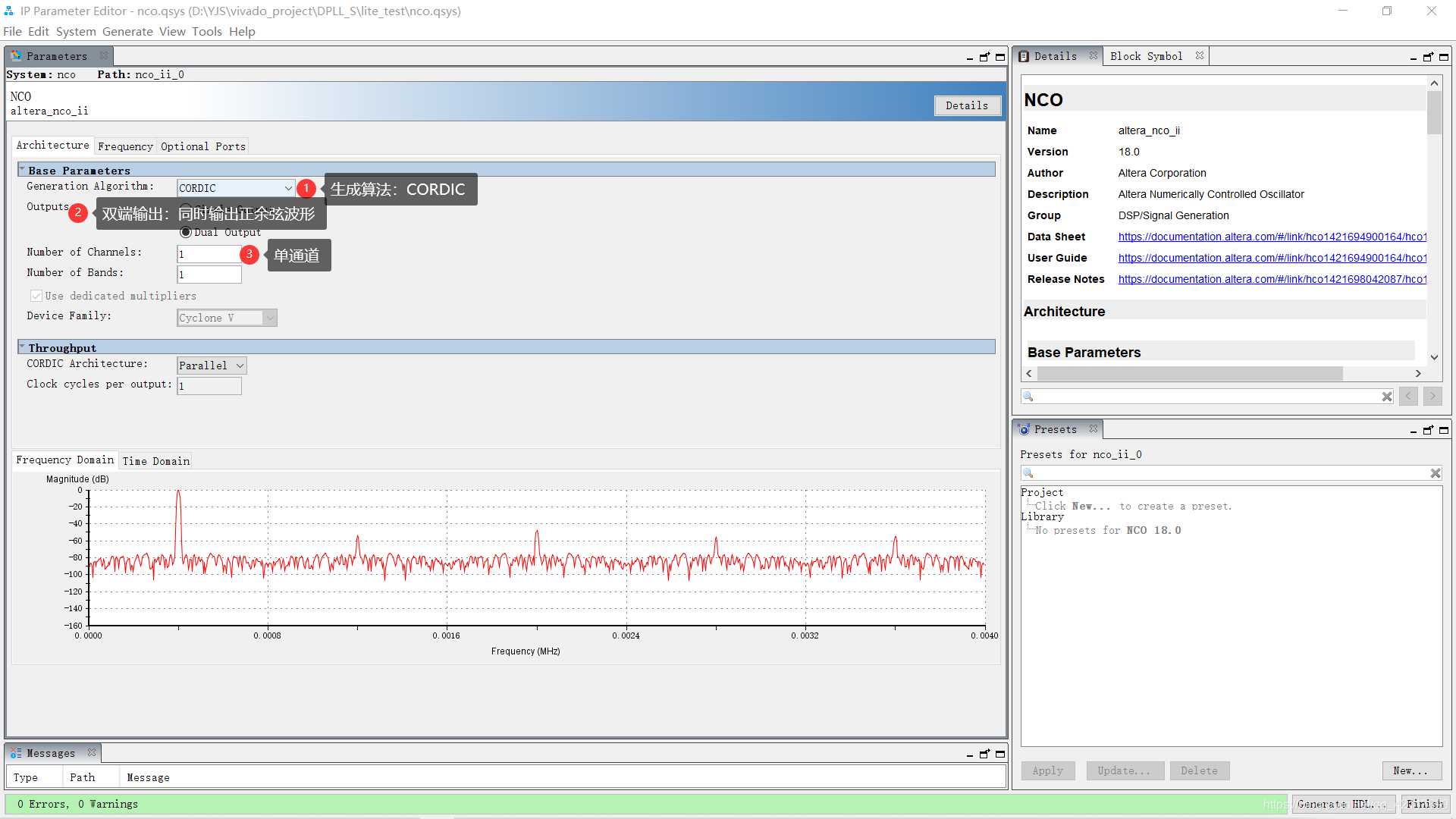Detach the Parameters panel into separate window
This screenshot has height=819, width=1456.
click(x=984, y=57)
